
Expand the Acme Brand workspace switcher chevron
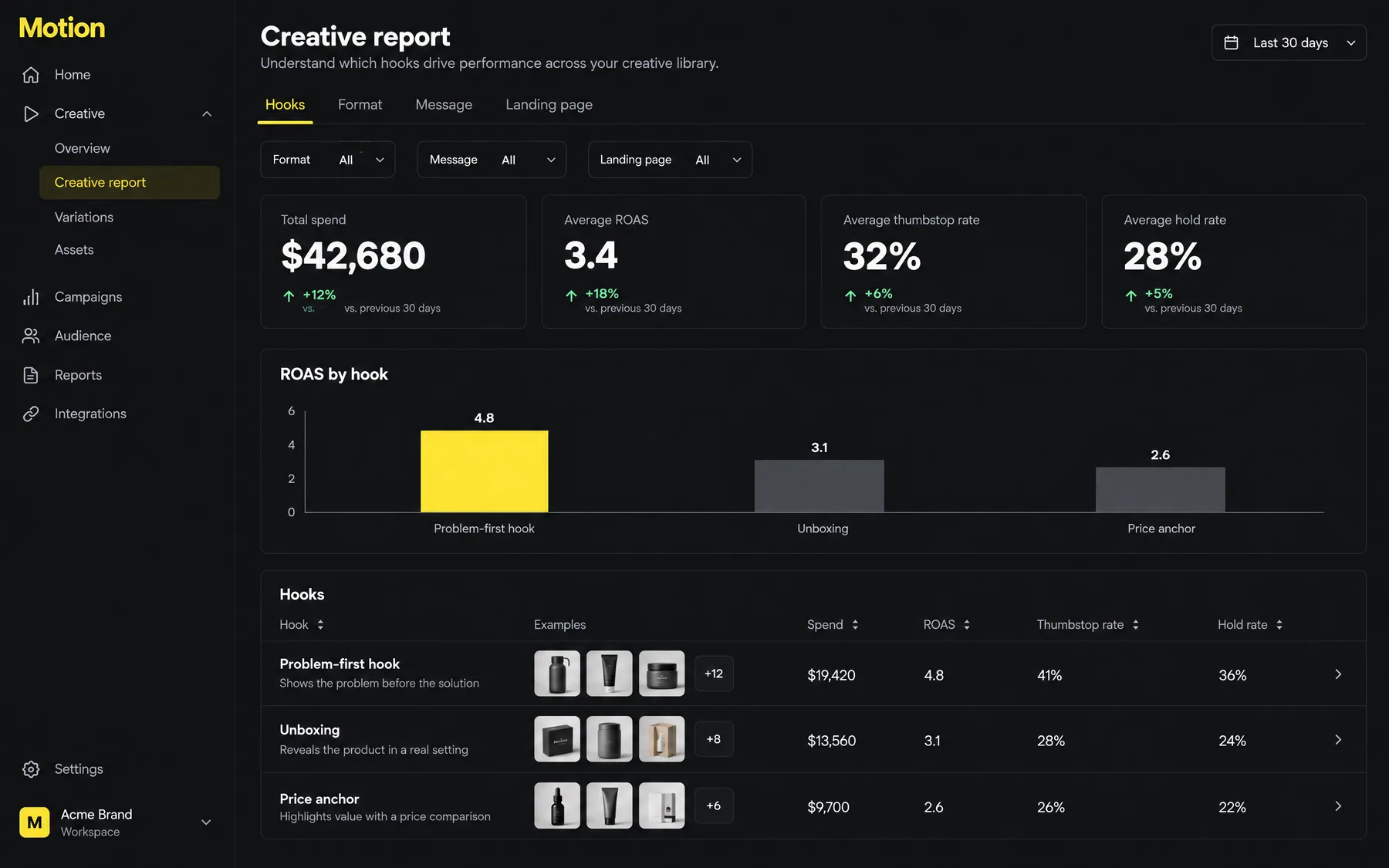pos(206,822)
